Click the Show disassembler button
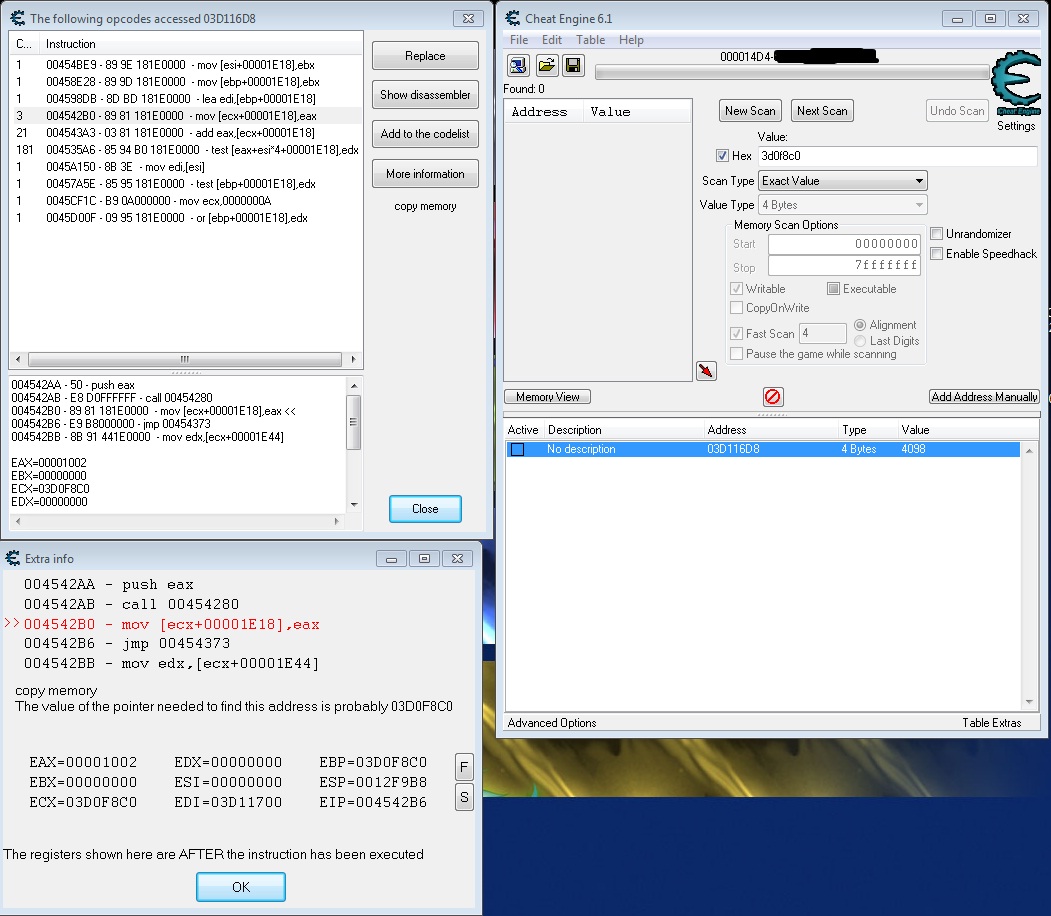This screenshot has height=916, width=1051. pos(424,95)
